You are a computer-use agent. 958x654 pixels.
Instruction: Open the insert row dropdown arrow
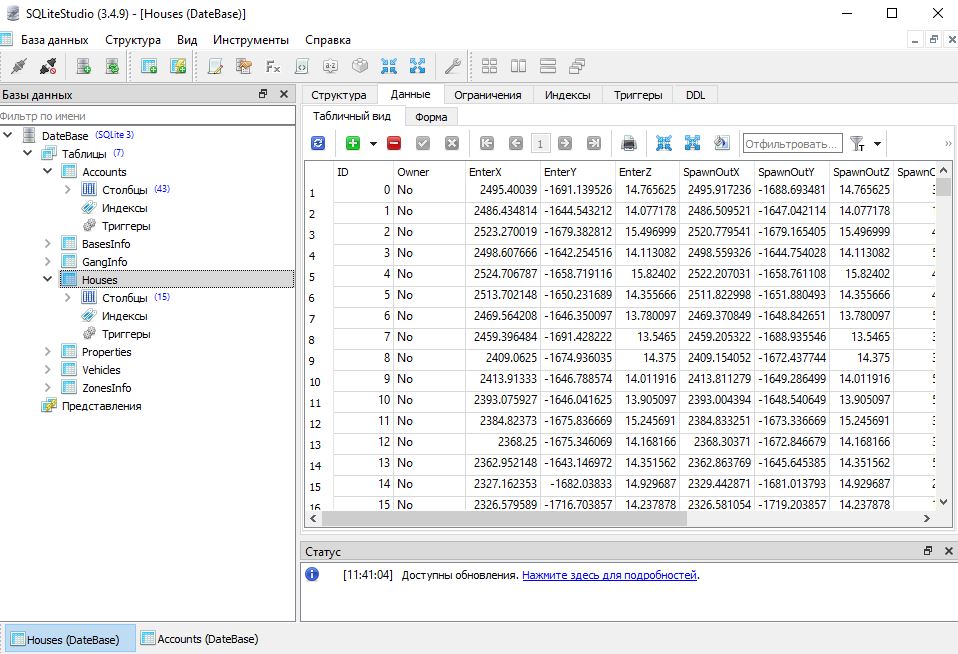[373, 144]
